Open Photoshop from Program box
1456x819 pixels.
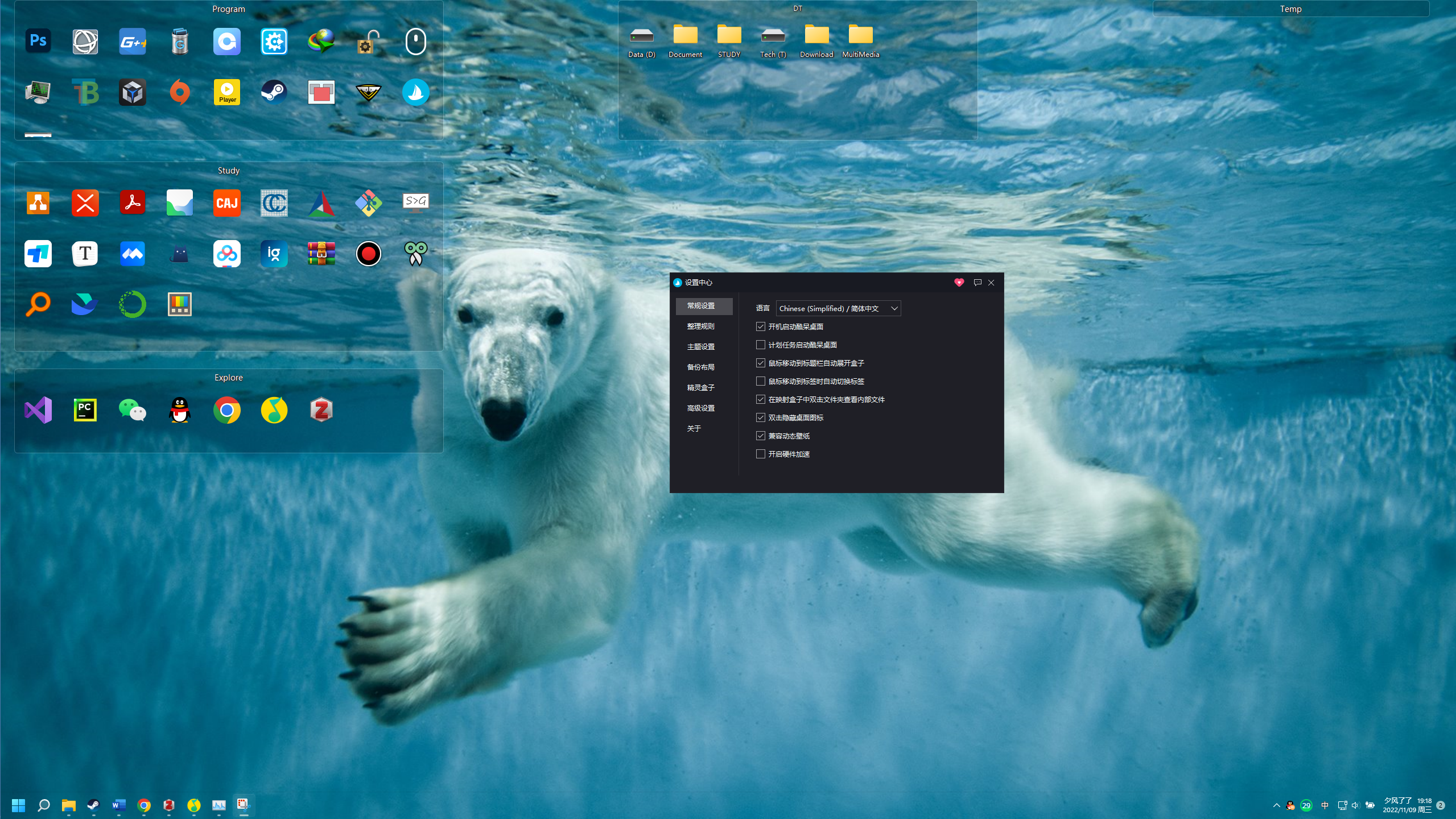(x=38, y=41)
